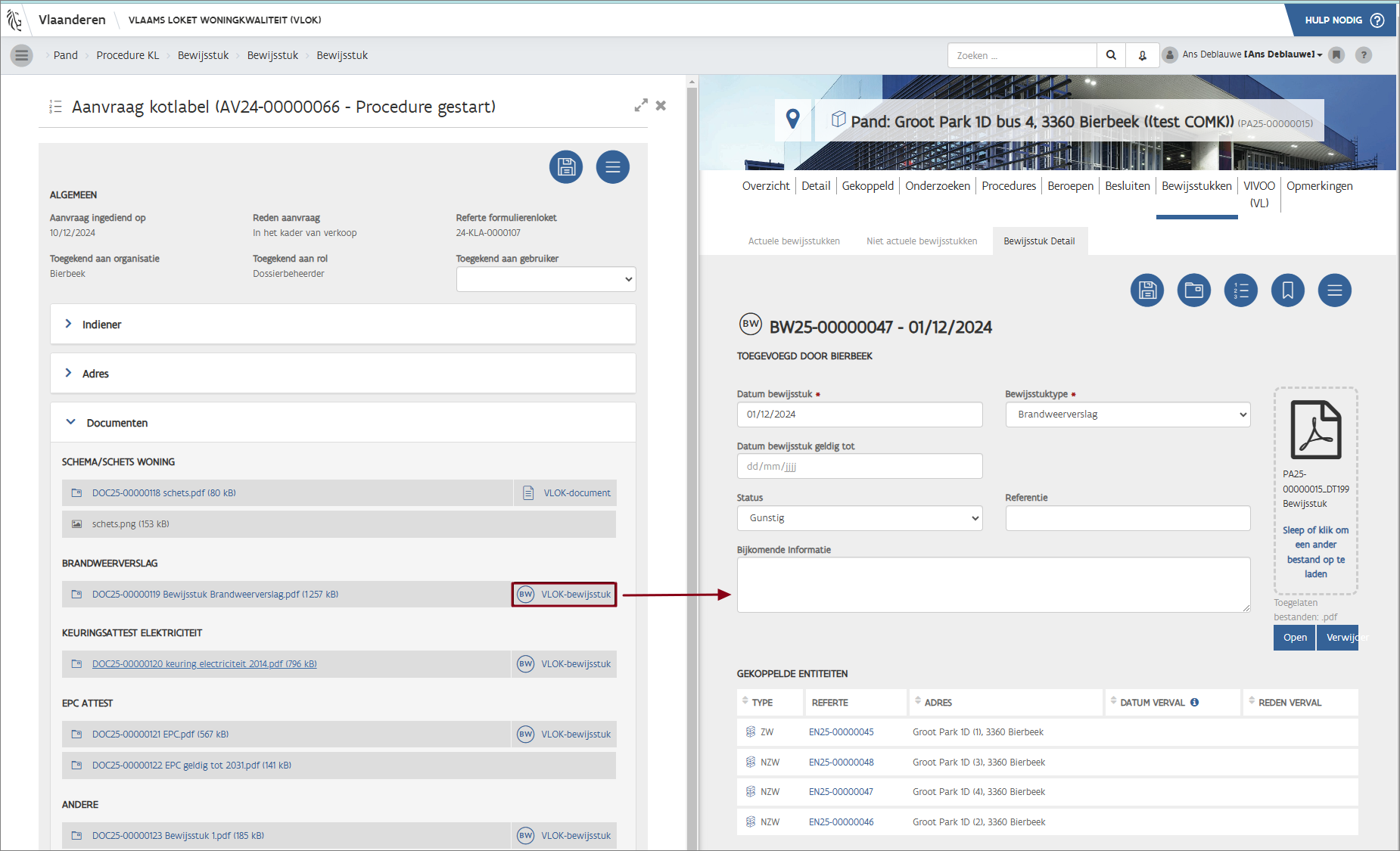
Task: Open the Toegekend aan gebruiker dropdown
Action: (x=546, y=279)
